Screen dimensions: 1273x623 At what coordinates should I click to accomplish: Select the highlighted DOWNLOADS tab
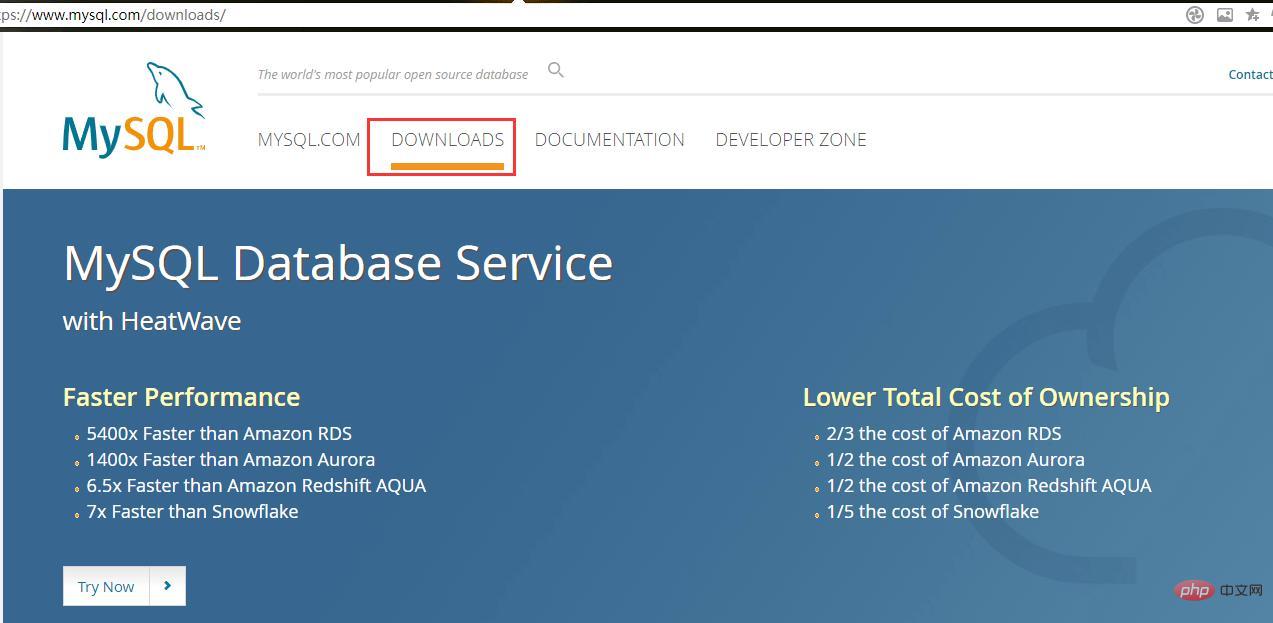pyautogui.click(x=447, y=139)
